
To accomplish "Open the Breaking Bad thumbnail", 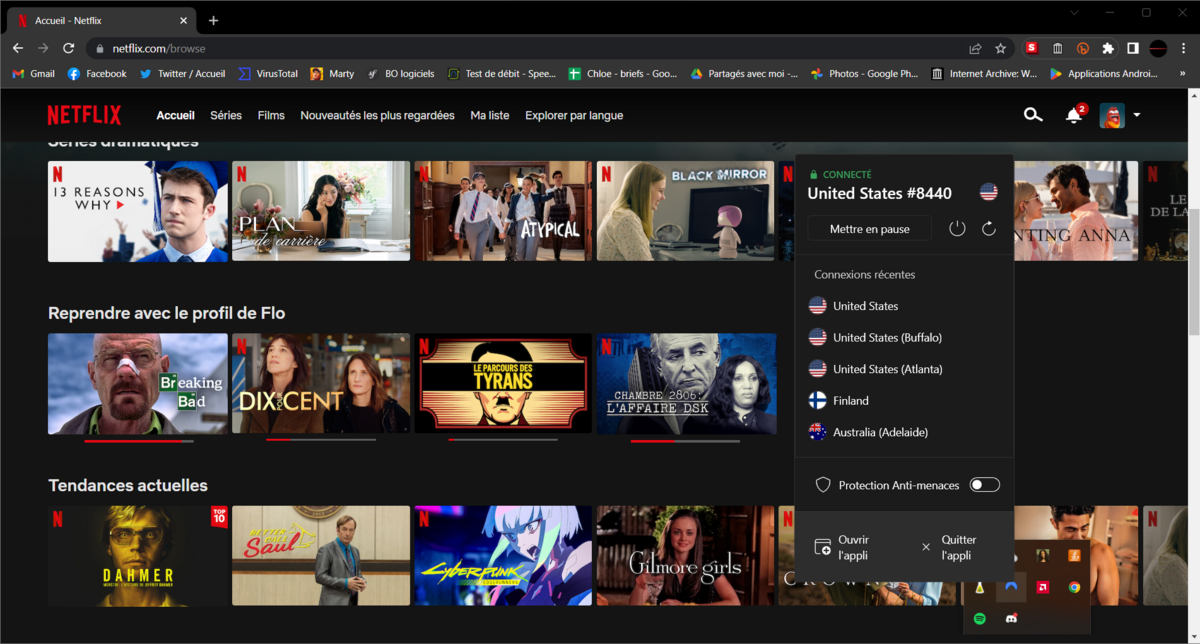I will point(137,383).
